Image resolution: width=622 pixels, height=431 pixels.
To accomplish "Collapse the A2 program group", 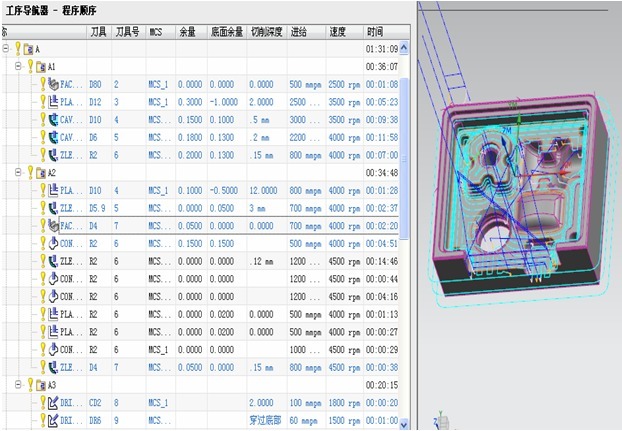I will 18,172.
